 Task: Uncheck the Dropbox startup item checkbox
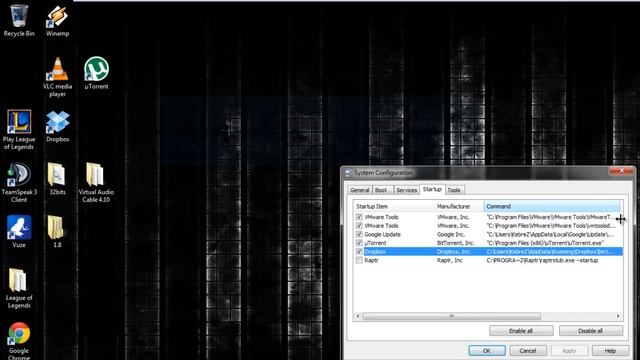[359, 251]
